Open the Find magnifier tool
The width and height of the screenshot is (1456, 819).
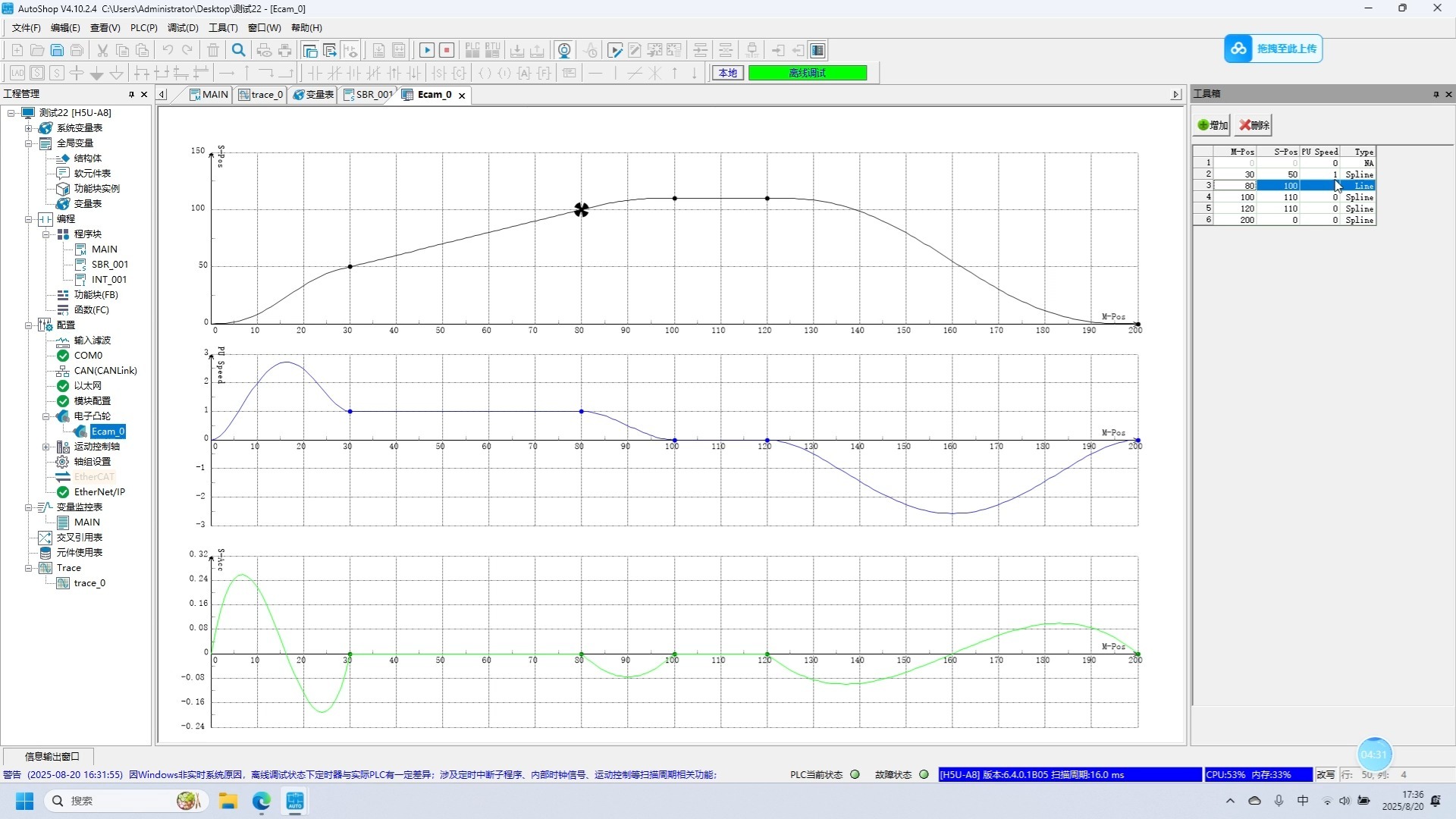239,50
